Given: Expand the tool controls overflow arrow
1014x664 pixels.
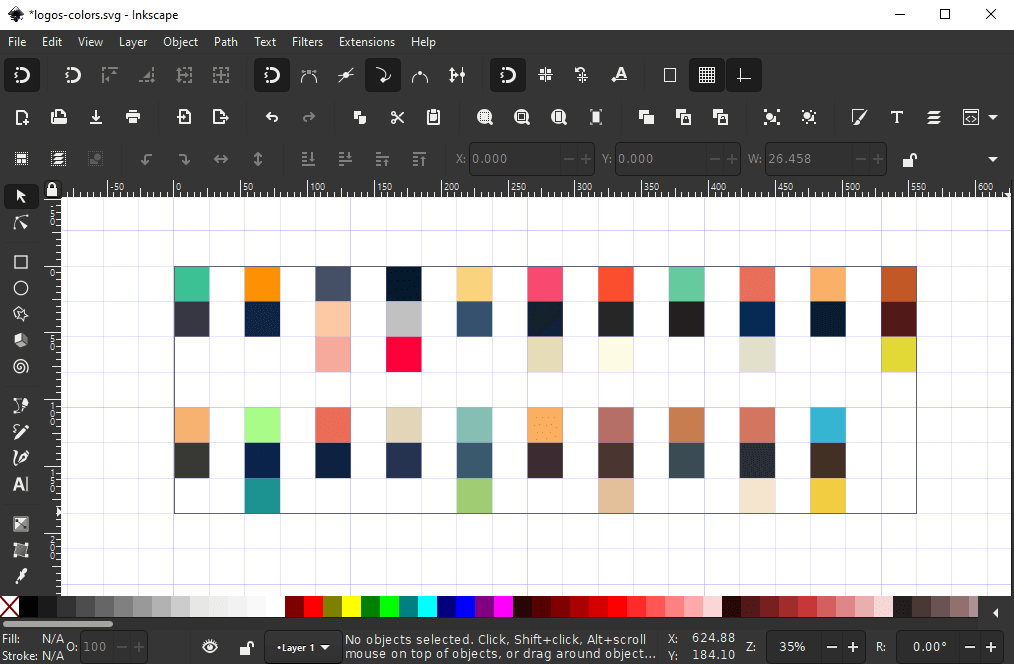Looking at the screenshot, I should point(993,159).
